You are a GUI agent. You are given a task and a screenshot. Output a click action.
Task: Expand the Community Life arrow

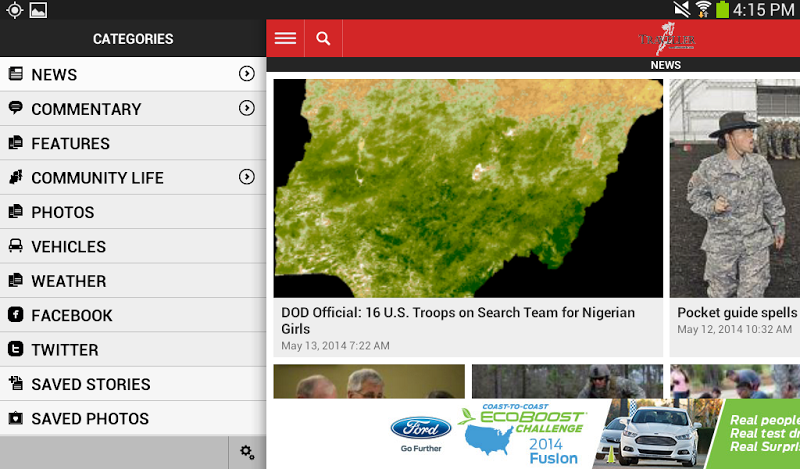tap(246, 177)
